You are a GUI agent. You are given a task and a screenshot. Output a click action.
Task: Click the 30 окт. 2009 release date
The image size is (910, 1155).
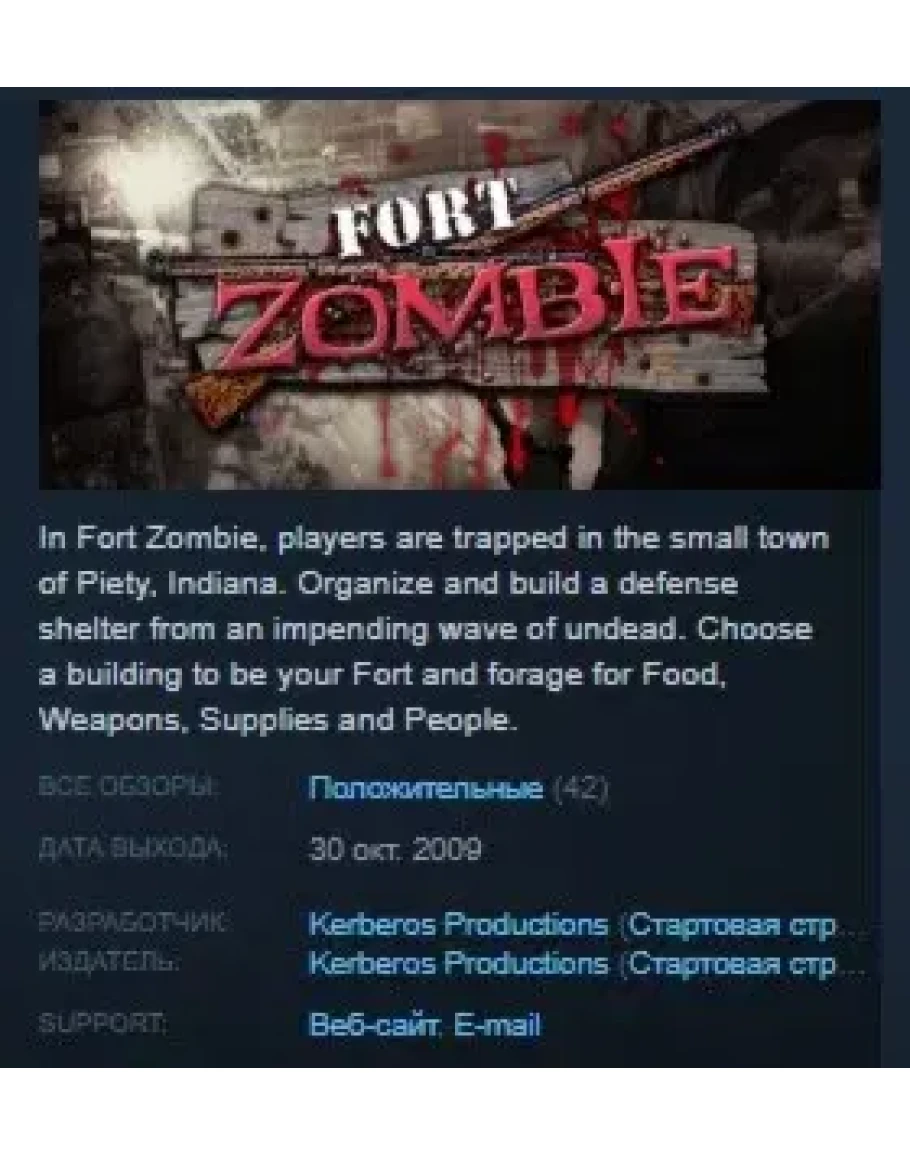point(395,849)
